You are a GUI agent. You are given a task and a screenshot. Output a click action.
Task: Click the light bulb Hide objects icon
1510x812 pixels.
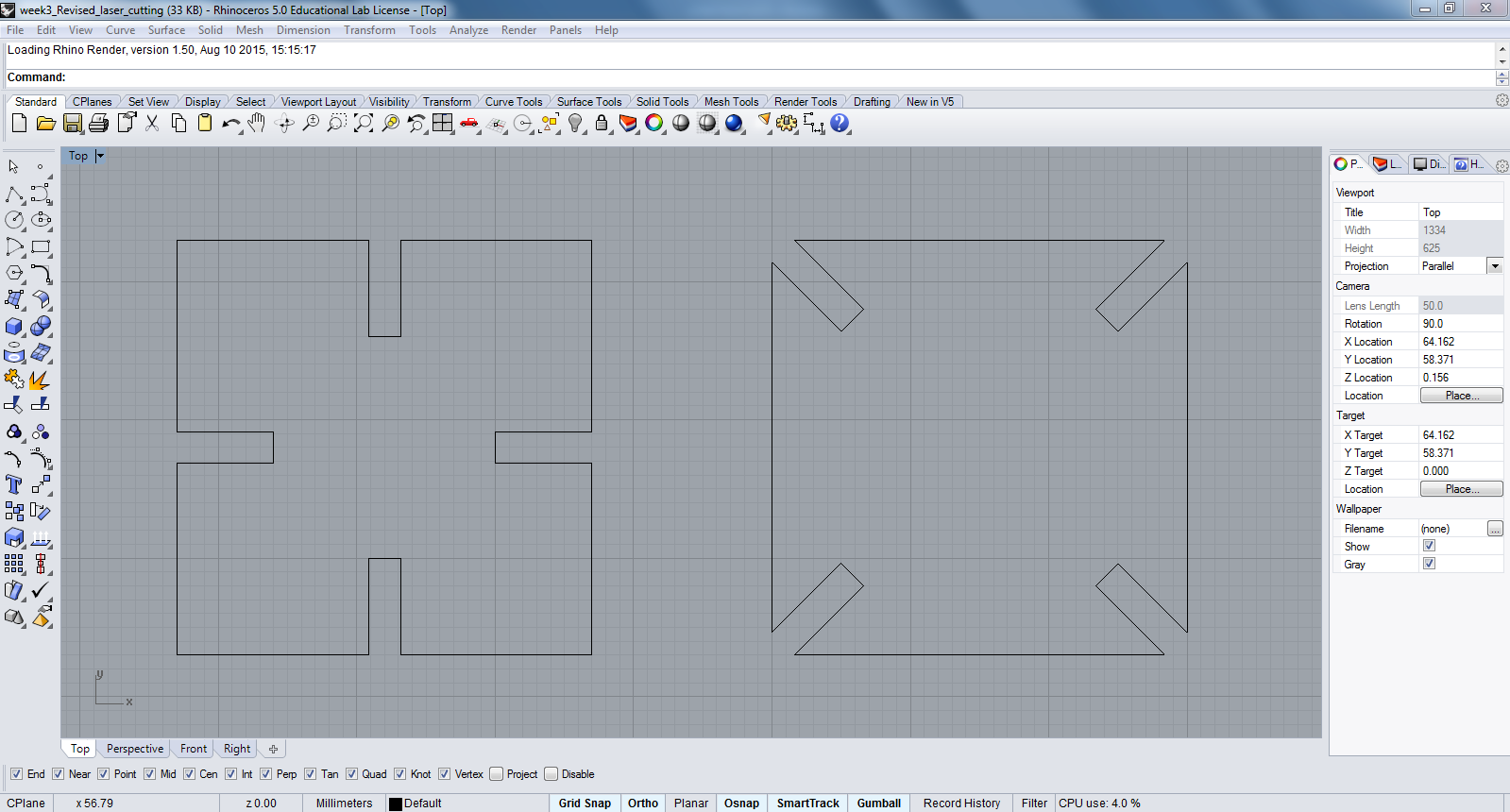pos(575,123)
